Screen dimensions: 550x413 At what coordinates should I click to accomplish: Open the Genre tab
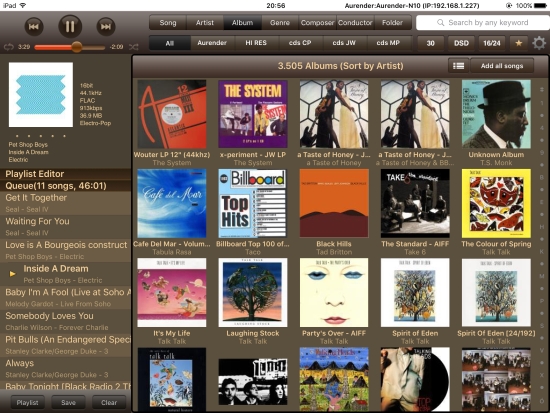[x=280, y=23]
